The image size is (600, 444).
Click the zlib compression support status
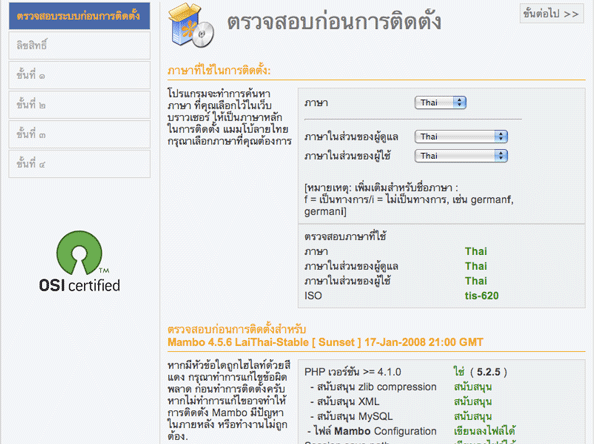click(472, 386)
